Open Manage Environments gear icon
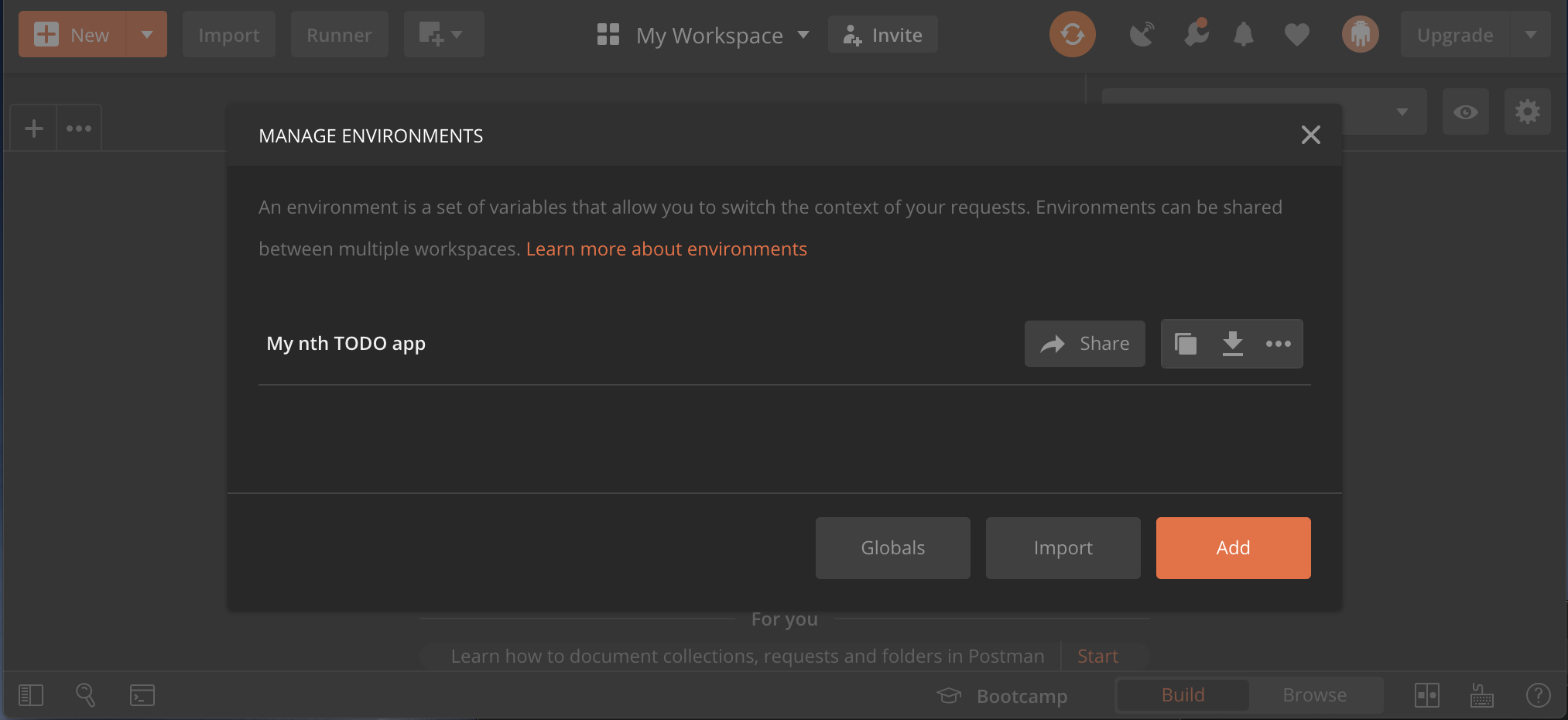The width and height of the screenshot is (1568, 720). point(1527,111)
